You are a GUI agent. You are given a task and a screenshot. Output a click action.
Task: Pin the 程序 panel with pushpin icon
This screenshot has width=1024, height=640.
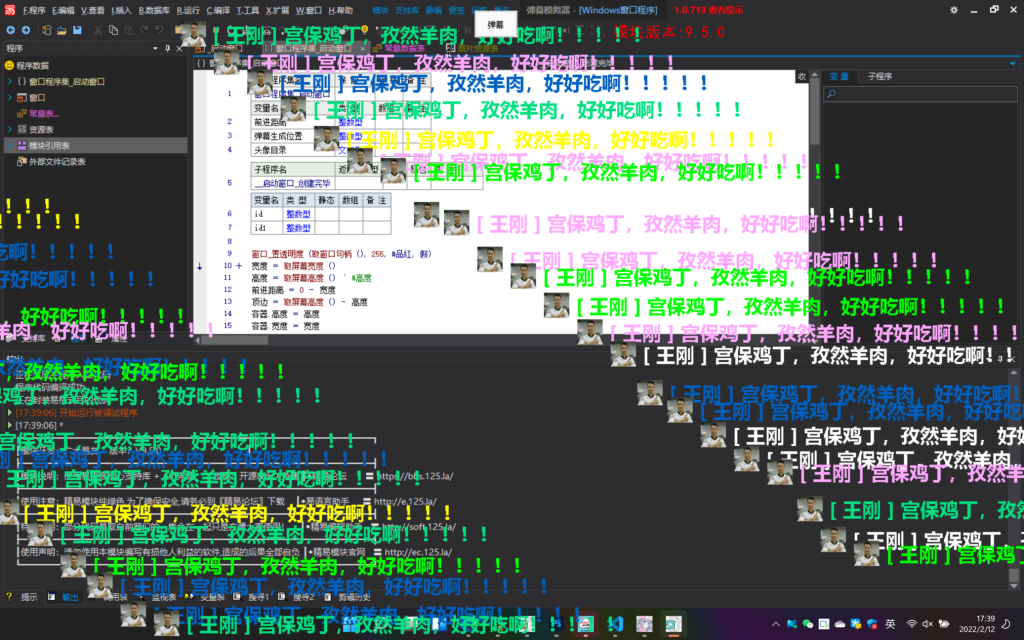pyautogui.click(x=168, y=47)
